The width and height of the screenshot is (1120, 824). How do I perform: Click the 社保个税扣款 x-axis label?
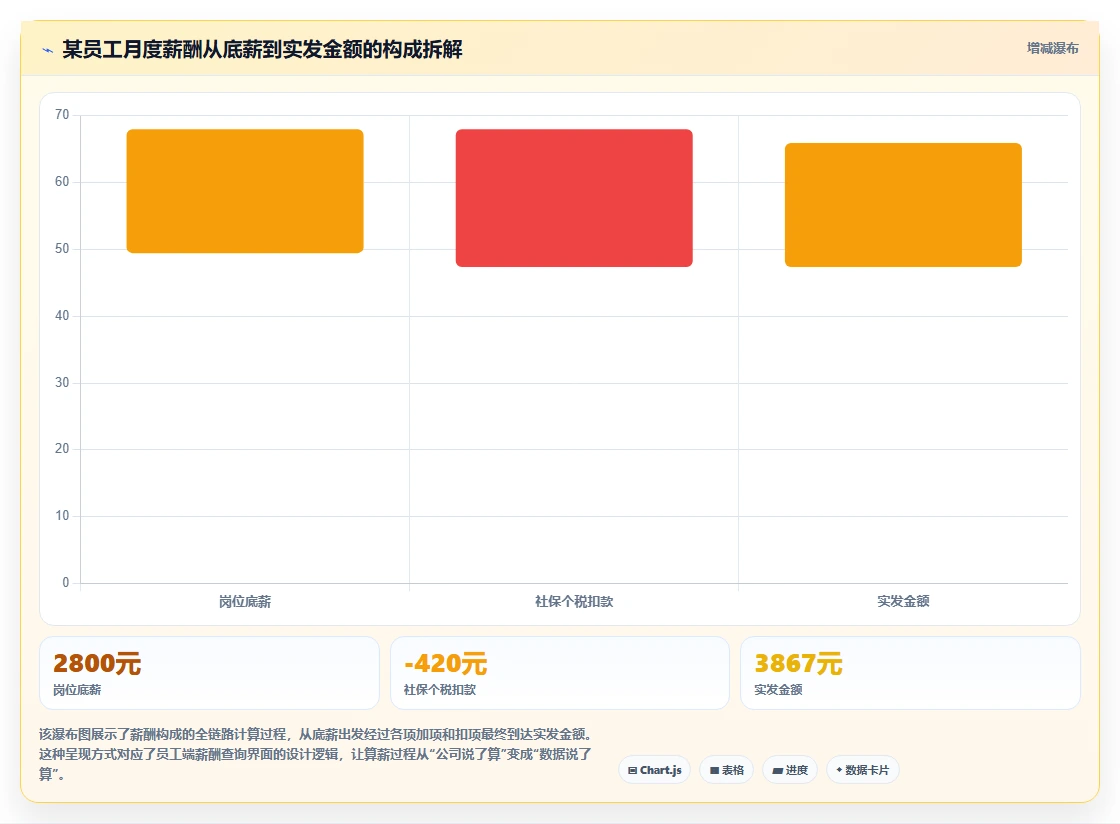(574, 602)
